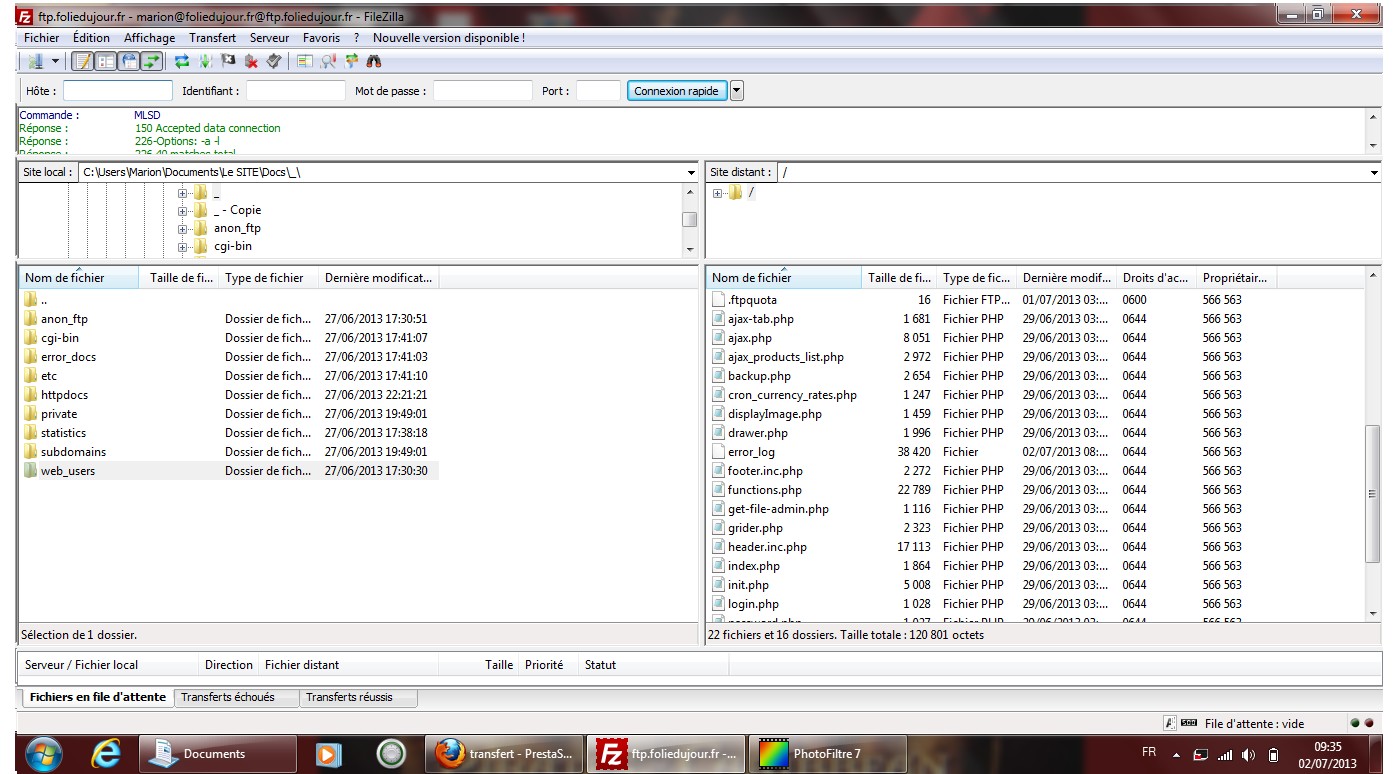1400x774 pixels.
Task: Click remote file list vertical scrollbar
Action: 1372,494
